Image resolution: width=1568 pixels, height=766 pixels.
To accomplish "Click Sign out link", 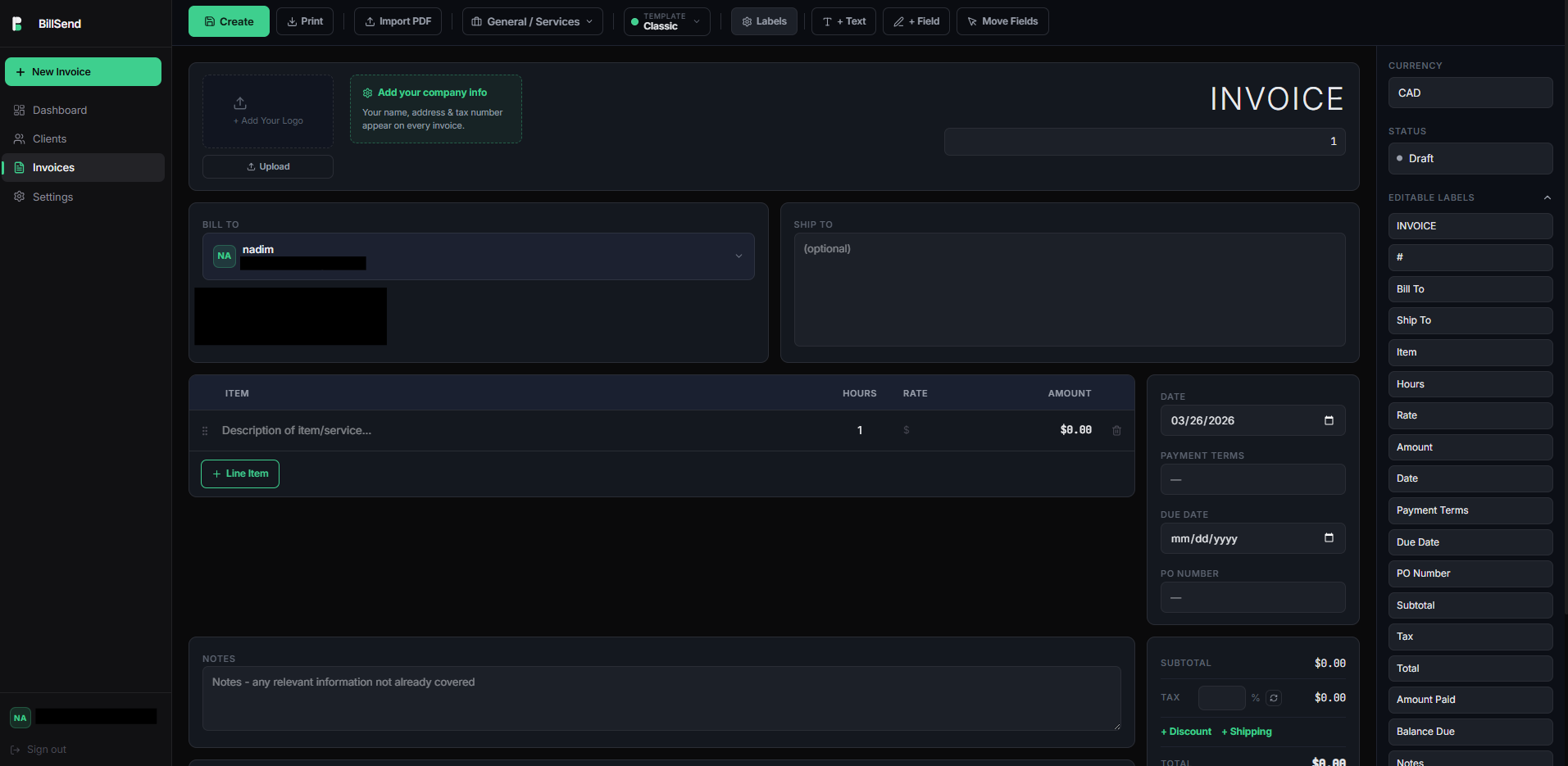I will 39,750.
